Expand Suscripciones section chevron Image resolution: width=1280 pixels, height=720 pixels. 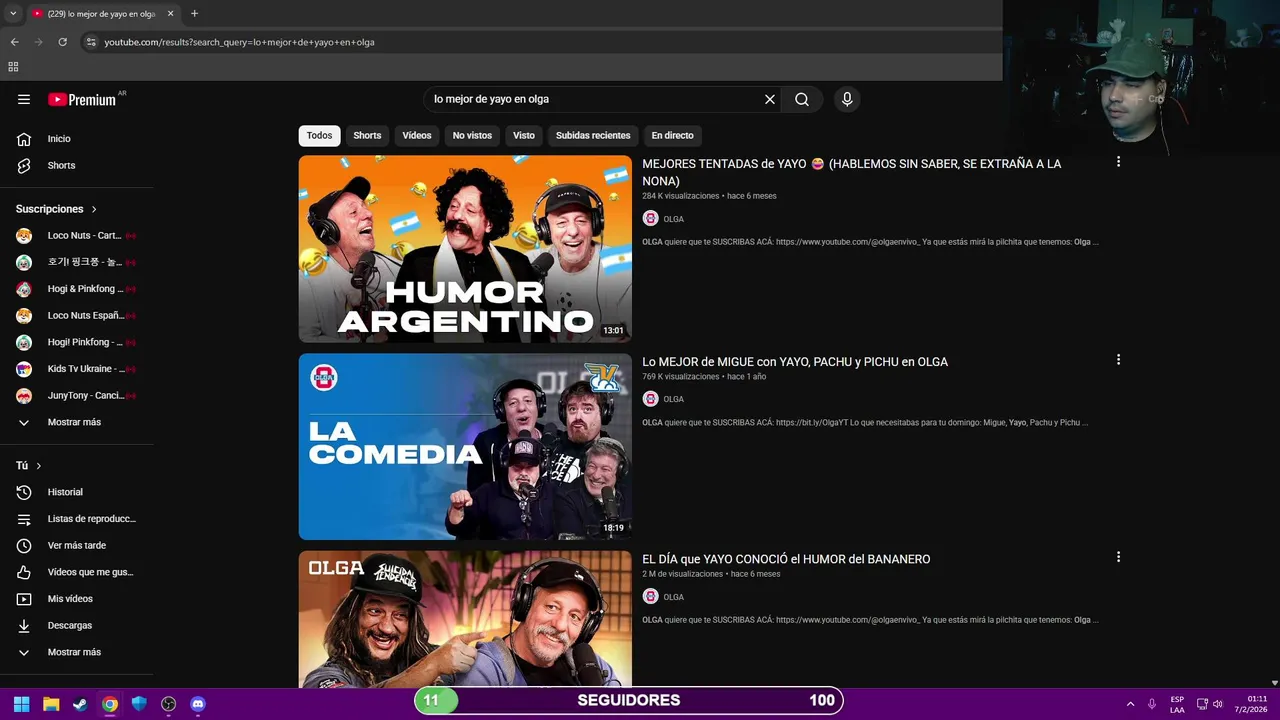pyautogui.click(x=94, y=209)
